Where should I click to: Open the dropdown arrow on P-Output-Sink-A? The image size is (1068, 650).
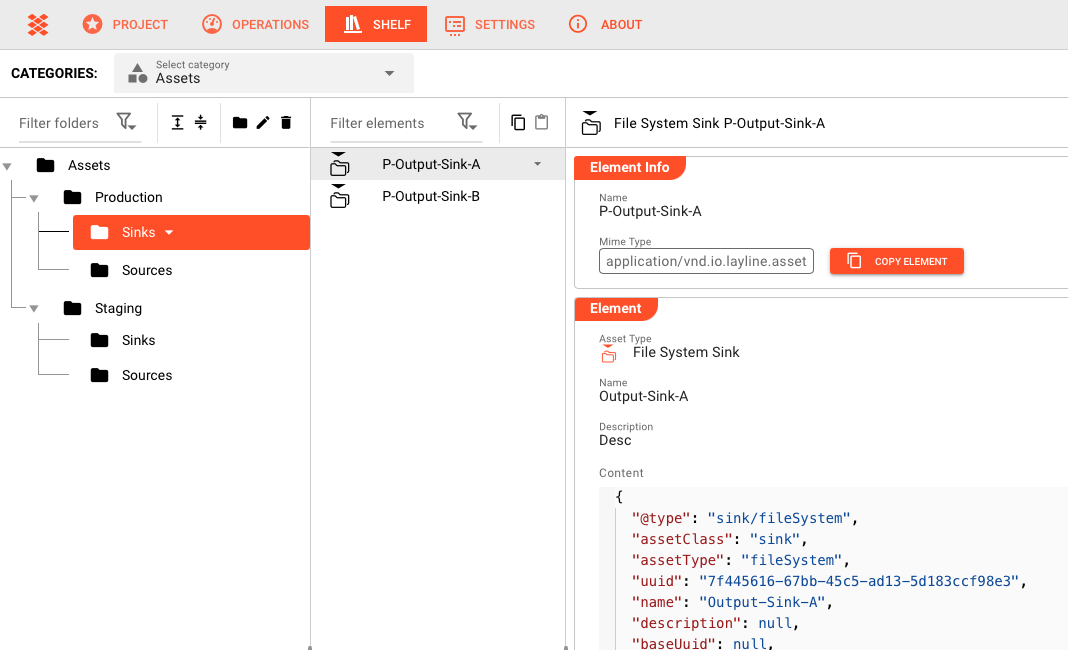tap(537, 163)
